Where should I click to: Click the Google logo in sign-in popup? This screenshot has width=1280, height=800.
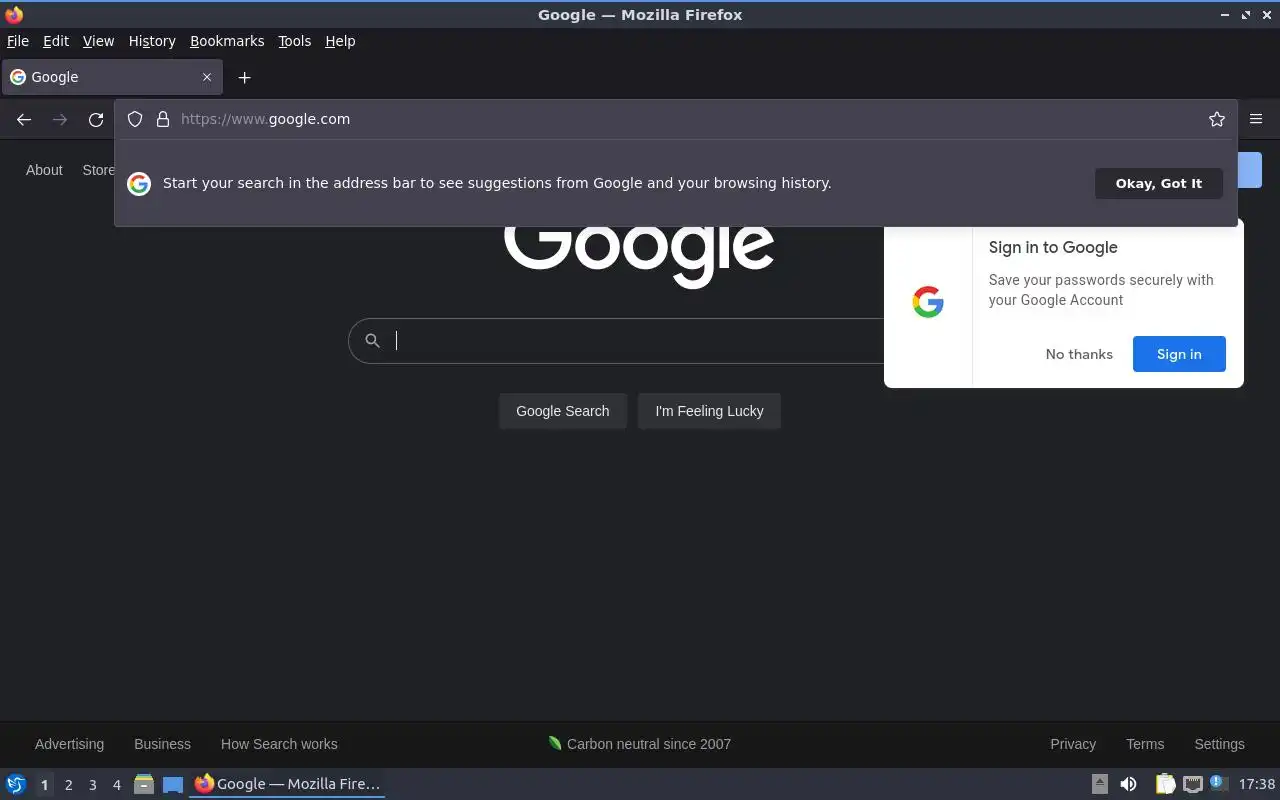point(928,302)
